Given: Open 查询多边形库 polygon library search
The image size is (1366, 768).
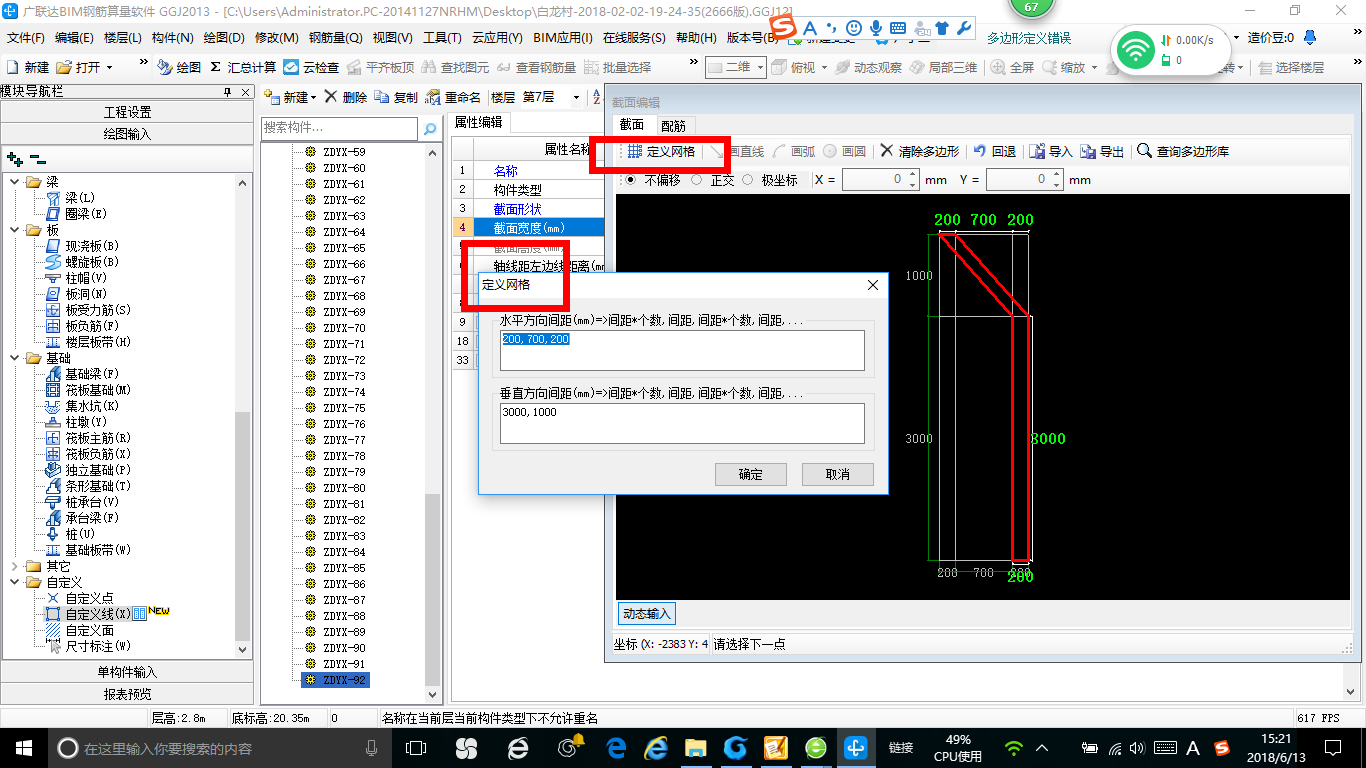Looking at the screenshot, I should tap(1183, 152).
